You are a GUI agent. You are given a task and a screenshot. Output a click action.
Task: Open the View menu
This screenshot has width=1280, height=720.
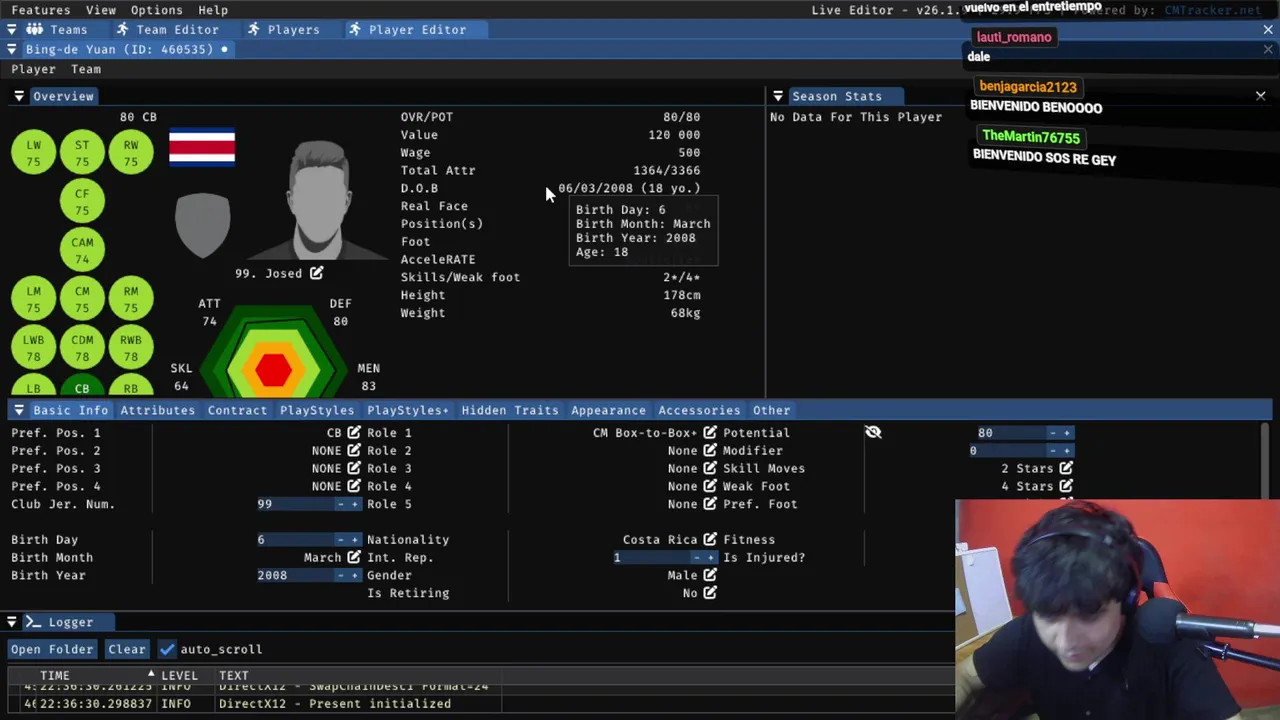click(x=101, y=10)
